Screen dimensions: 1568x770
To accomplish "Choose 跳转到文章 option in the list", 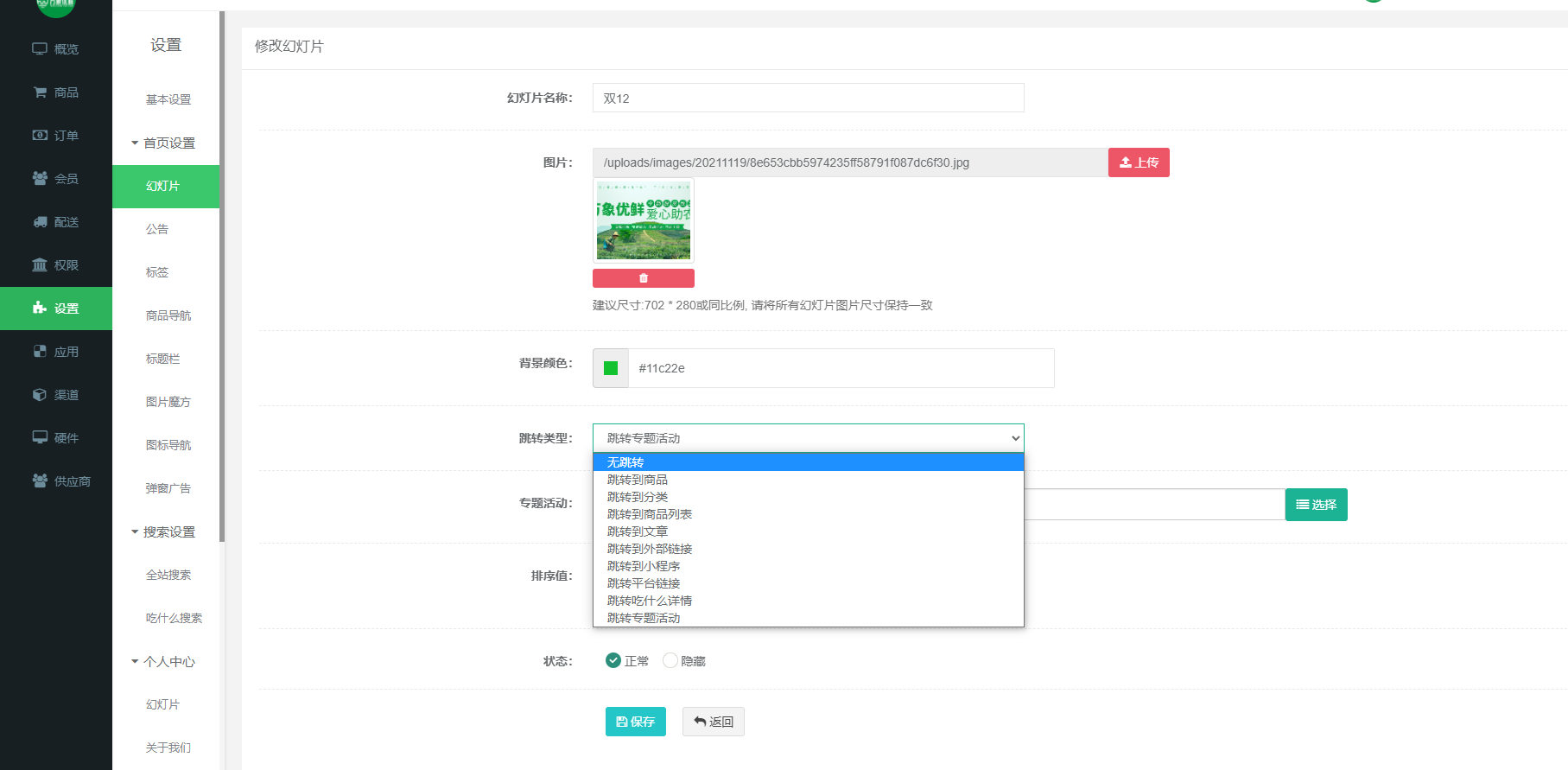I will tap(809, 531).
